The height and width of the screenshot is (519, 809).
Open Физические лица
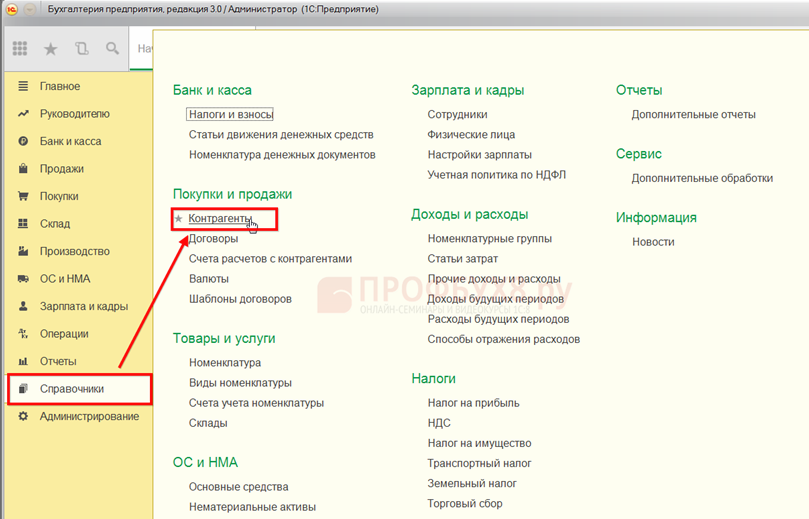471,135
